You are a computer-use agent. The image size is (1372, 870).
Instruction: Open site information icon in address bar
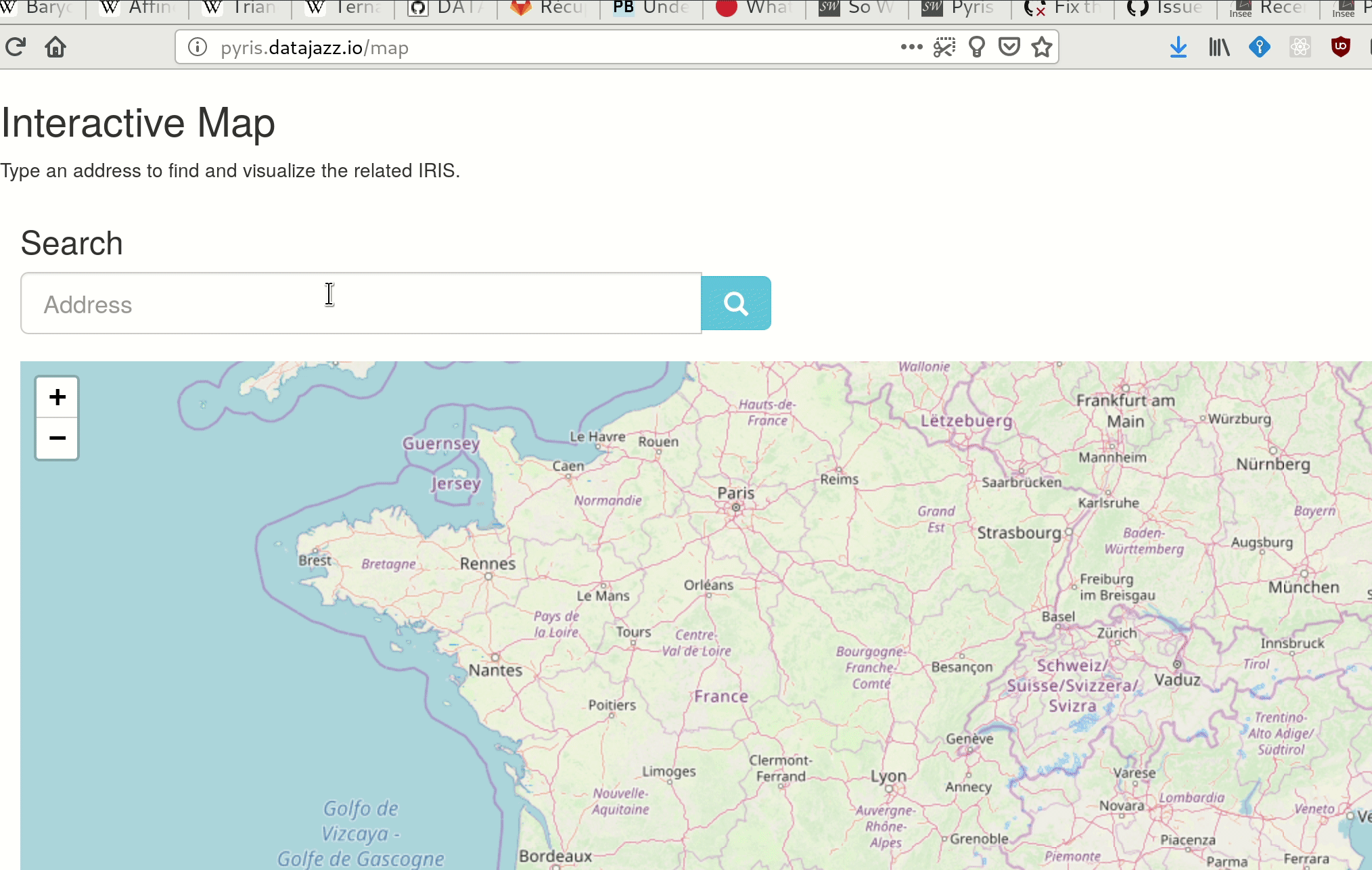pyautogui.click(x=198, y=47)
